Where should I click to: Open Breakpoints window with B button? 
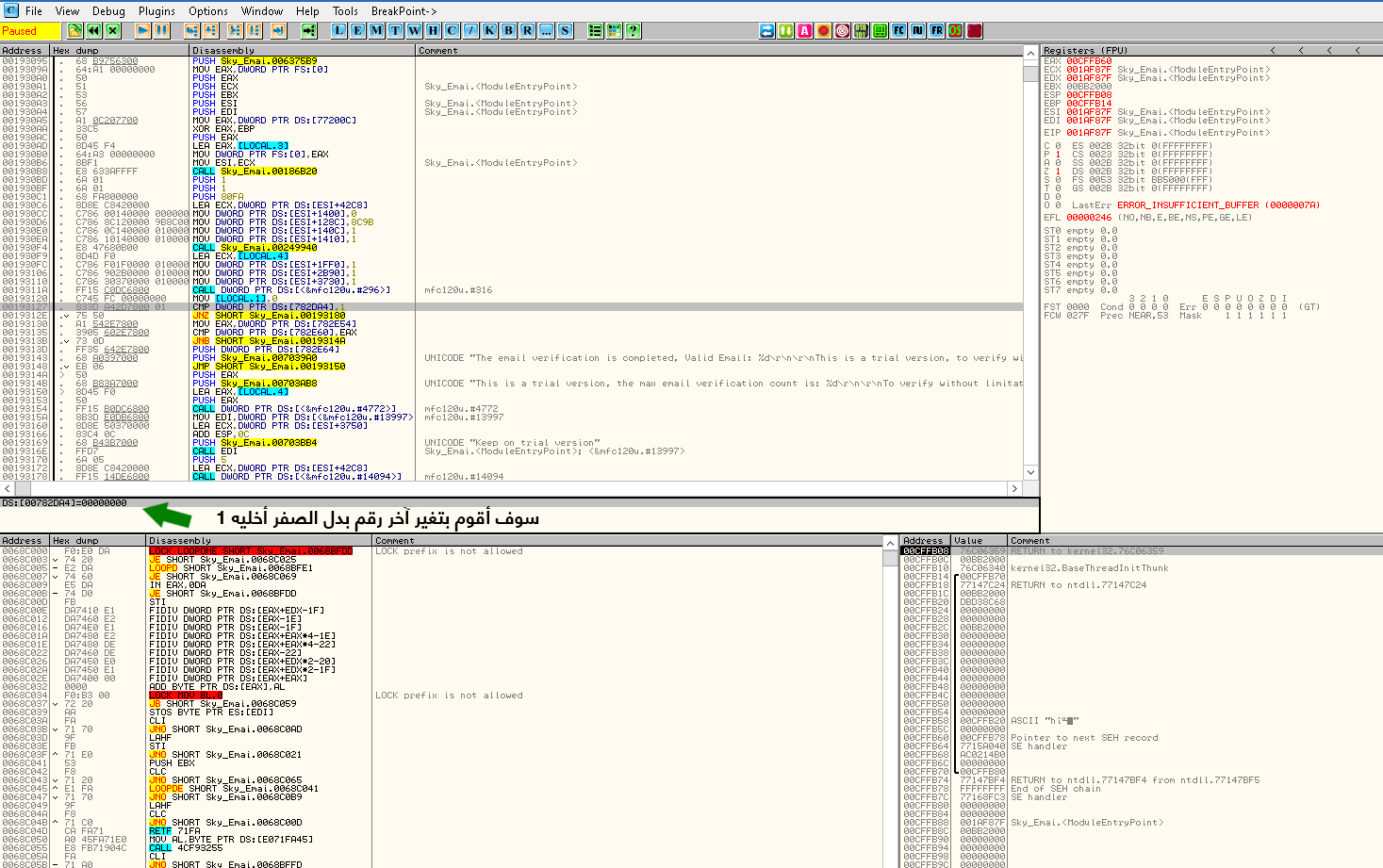[508, 30]
